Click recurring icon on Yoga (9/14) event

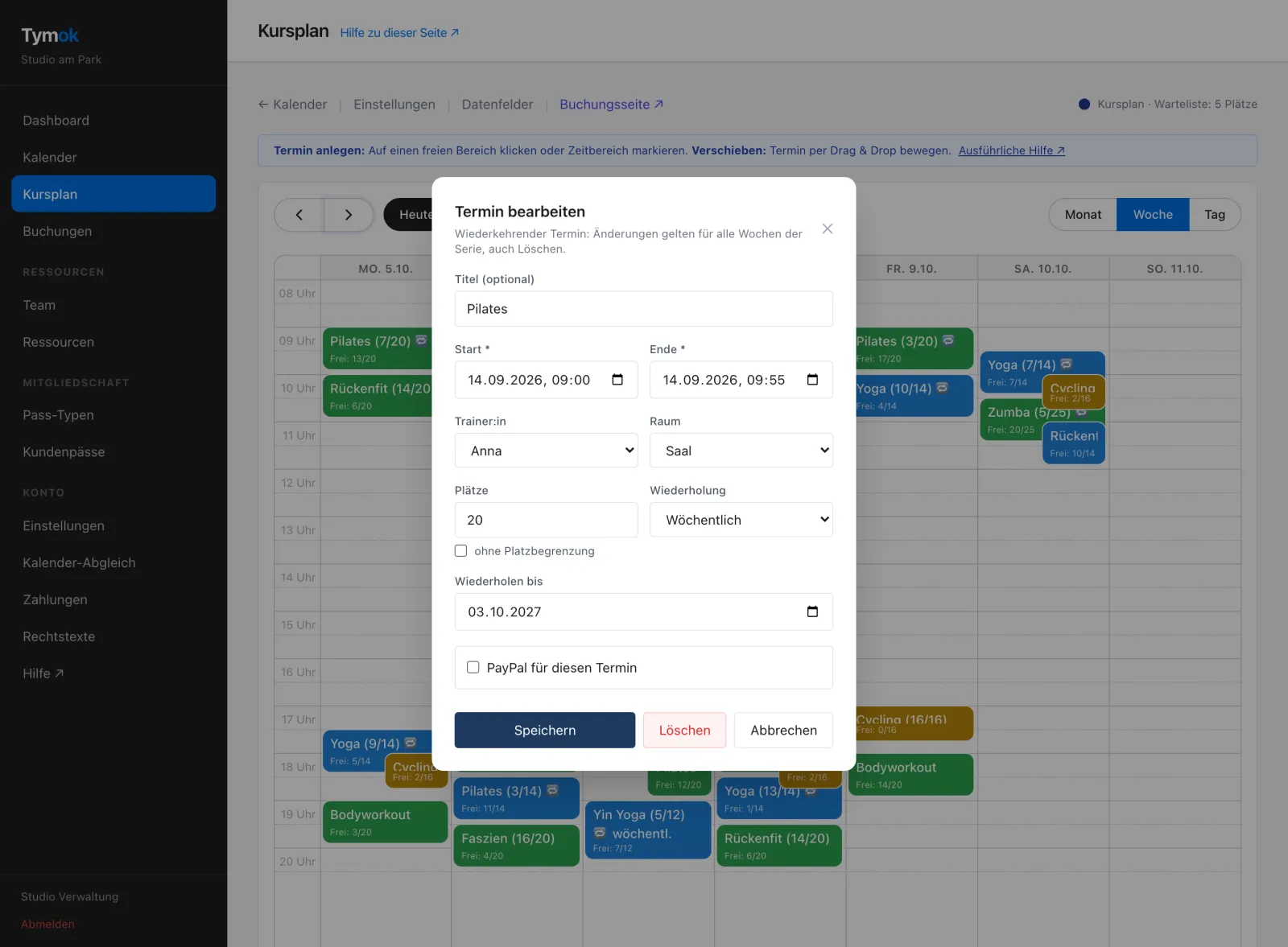click(410, 743)
